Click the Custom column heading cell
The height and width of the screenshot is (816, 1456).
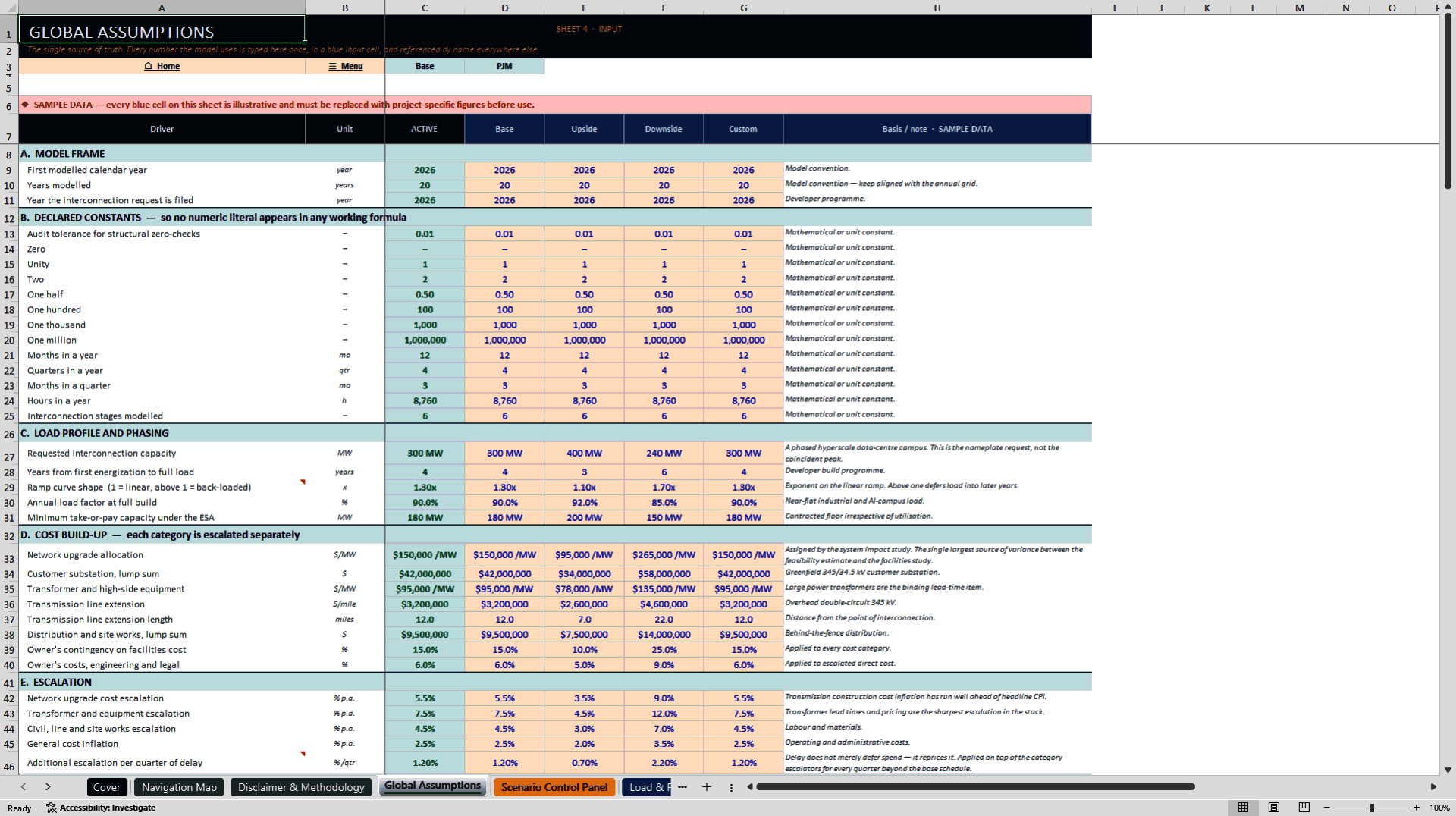[743, 129]
